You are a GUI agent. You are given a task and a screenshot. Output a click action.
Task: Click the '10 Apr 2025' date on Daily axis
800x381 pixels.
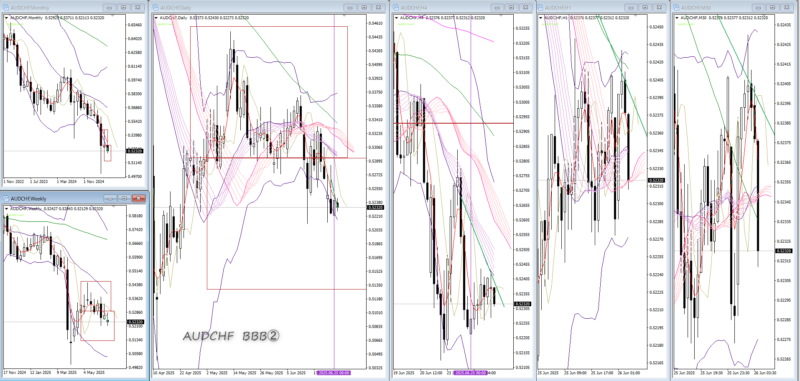pos(164,373)
